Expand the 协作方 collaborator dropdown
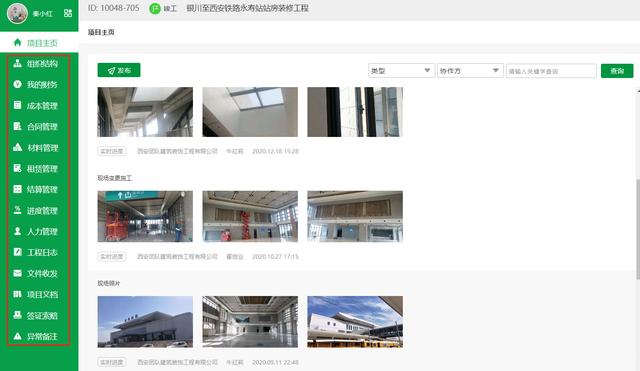The width and height of the screenshot is (640, 371). tap(470, 71)
